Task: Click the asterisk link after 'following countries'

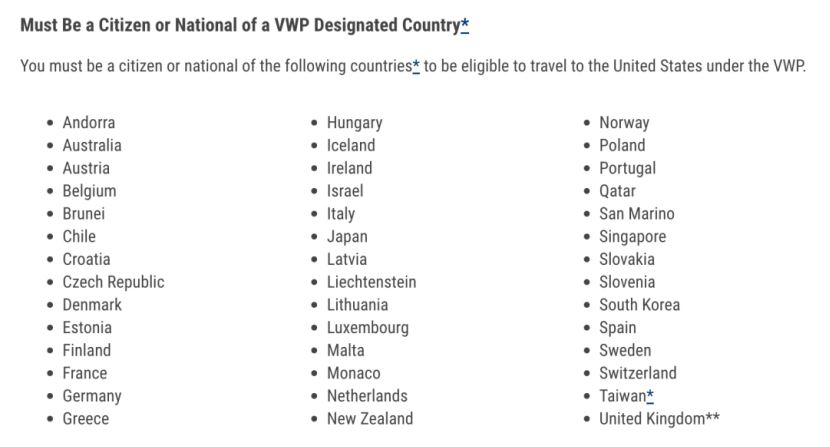Action: (x=415, y=67)
